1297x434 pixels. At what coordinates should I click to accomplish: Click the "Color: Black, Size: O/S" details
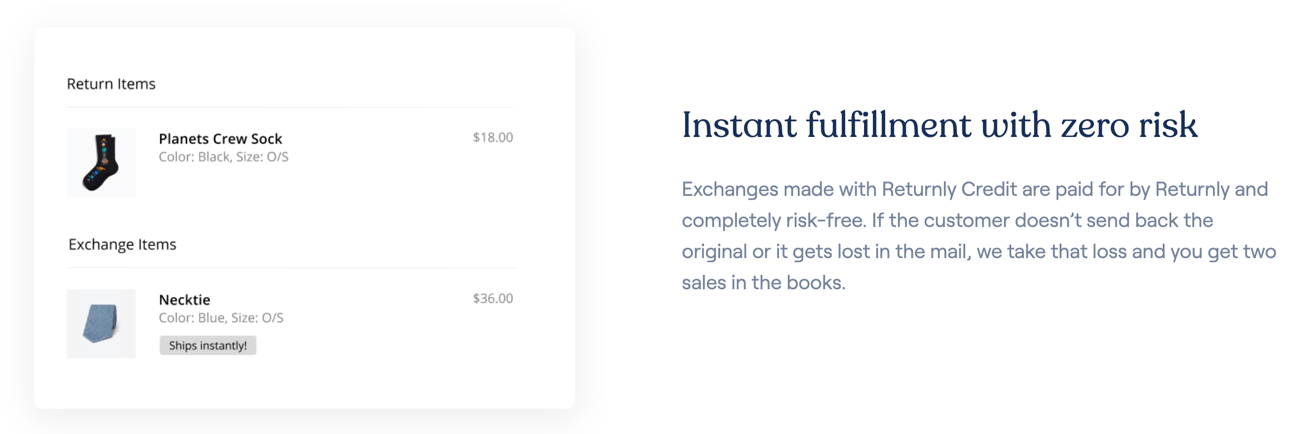223,157
